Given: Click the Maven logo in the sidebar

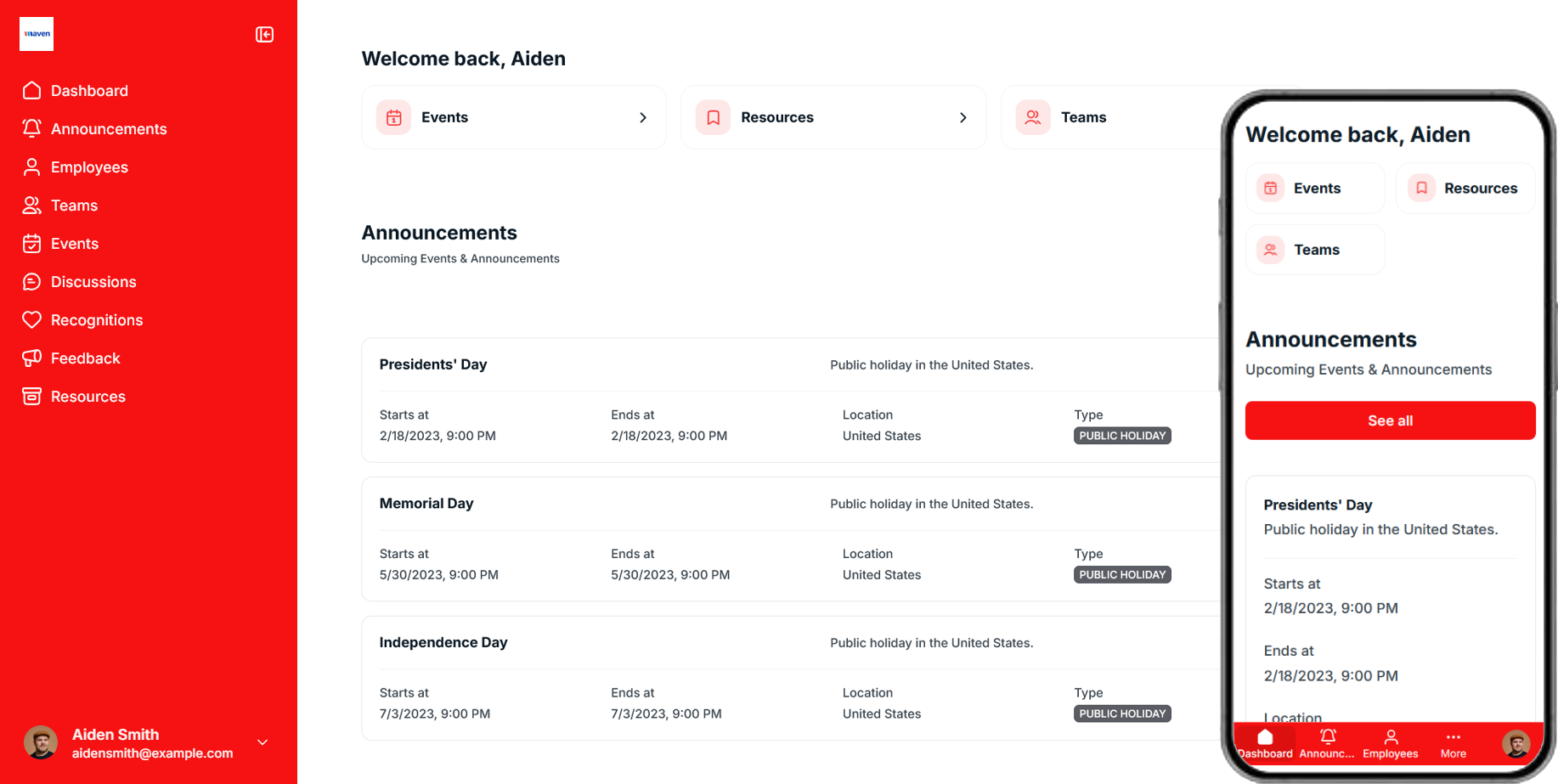Looking at the screenshot, I should (37, 34).
